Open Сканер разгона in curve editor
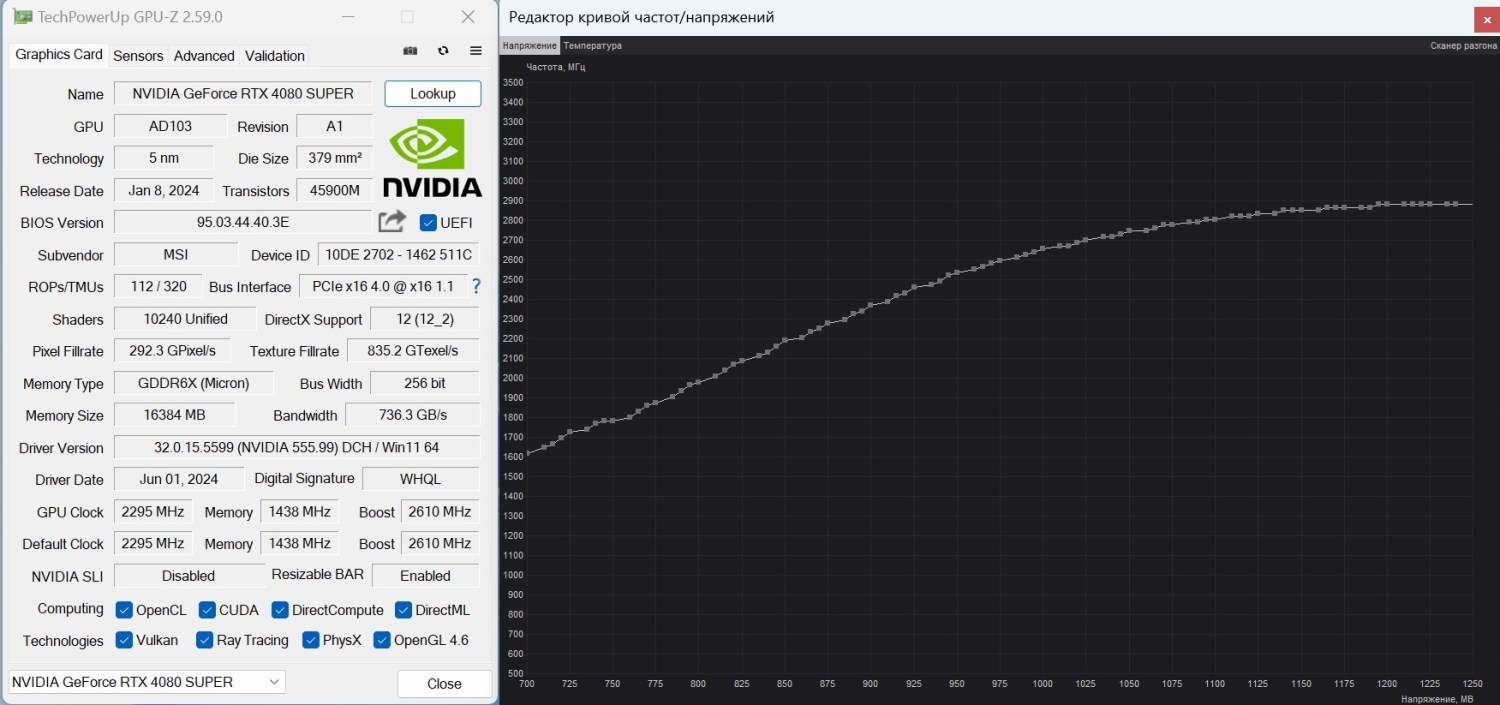This screenshot has width=1500, height=705. point(1463,45)
